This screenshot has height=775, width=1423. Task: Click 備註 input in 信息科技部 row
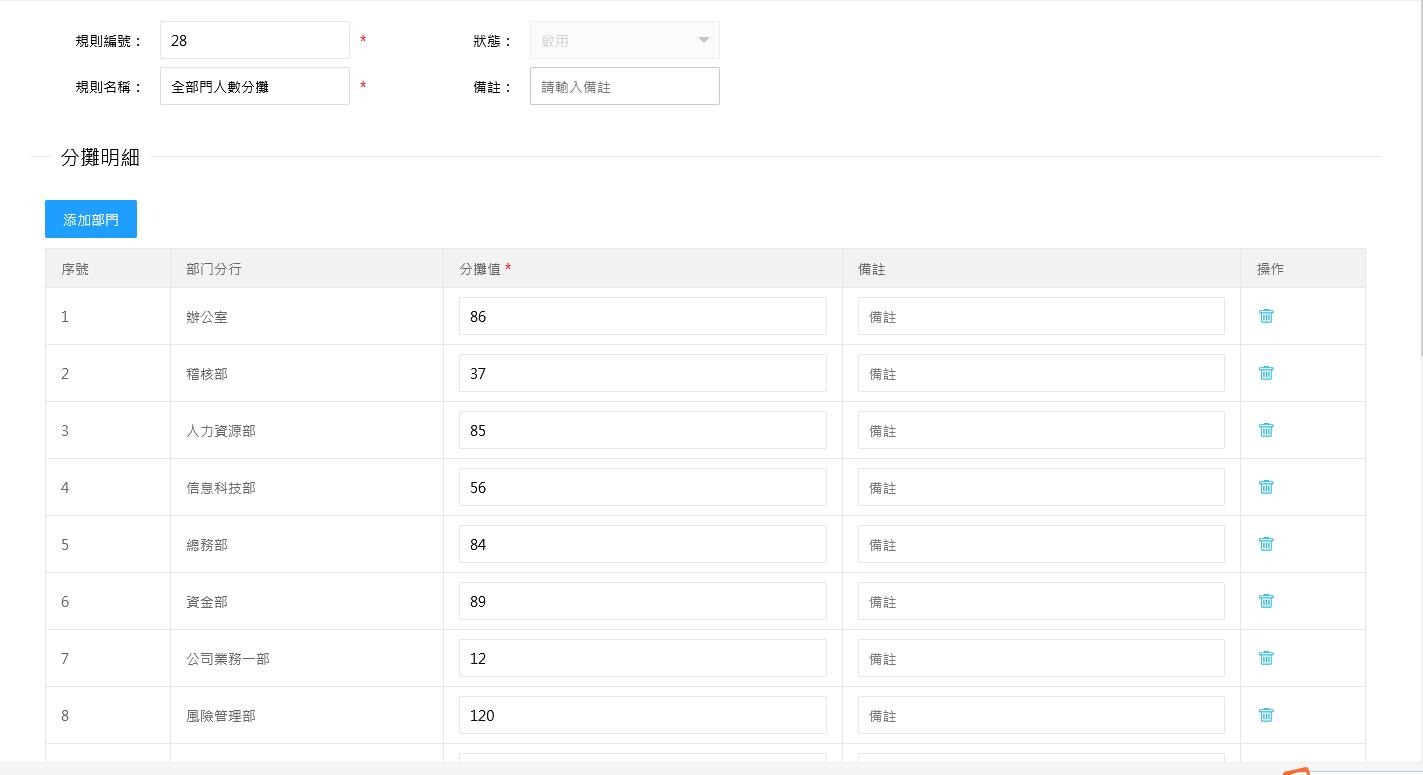pyautogui.click(x=1041, y=487)
